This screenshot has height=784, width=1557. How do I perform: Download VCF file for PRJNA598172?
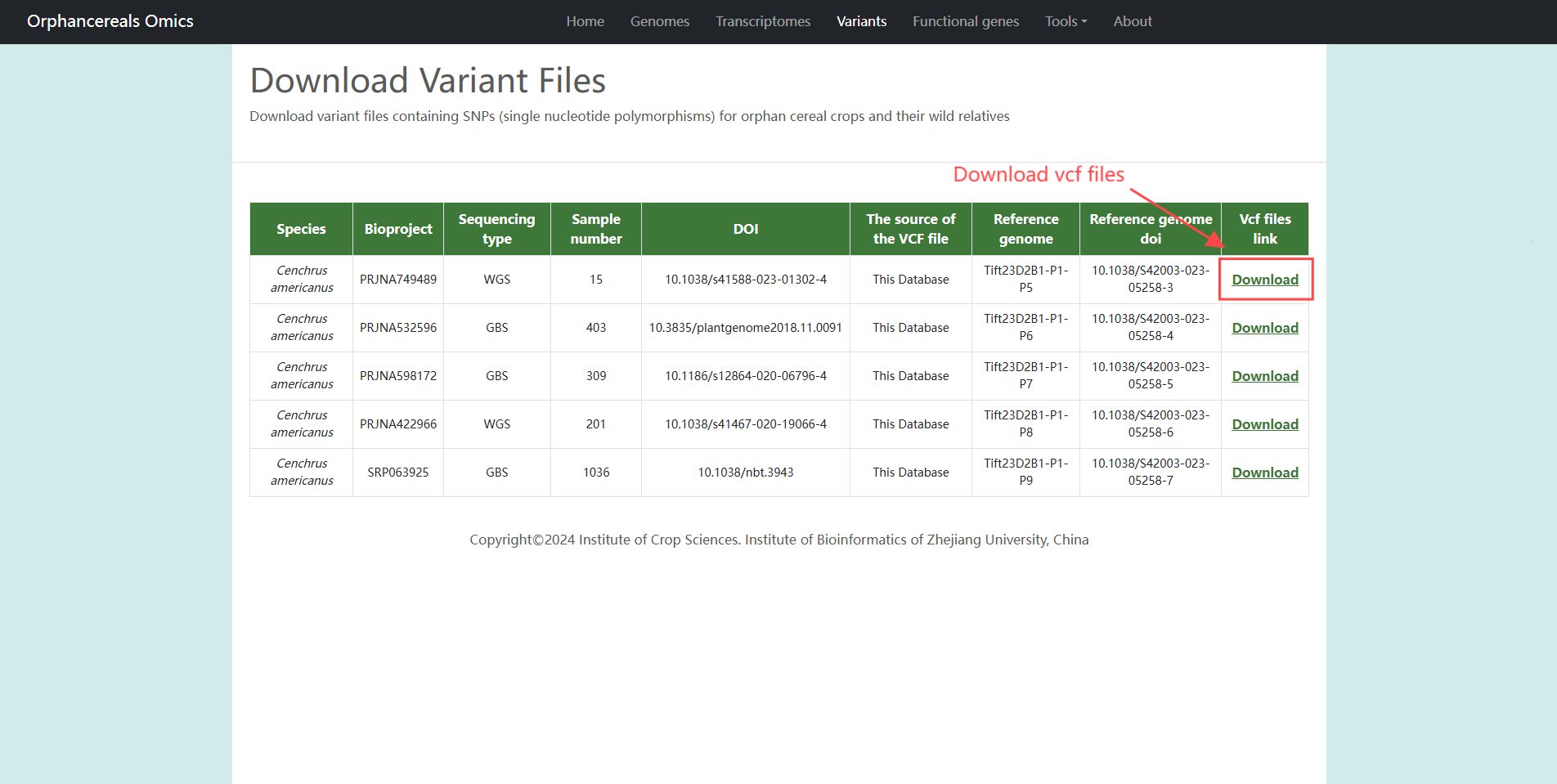[1264, 376]
